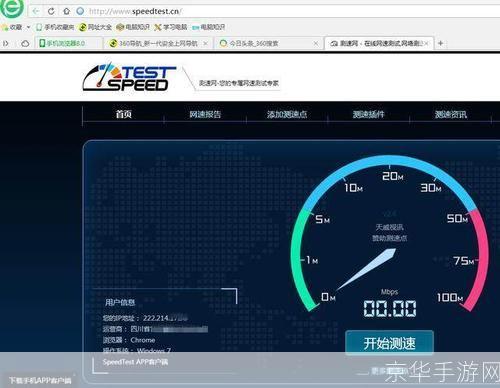Click the 10M gauge label
This screenshot has height=388, width=500.
(353, 188)
